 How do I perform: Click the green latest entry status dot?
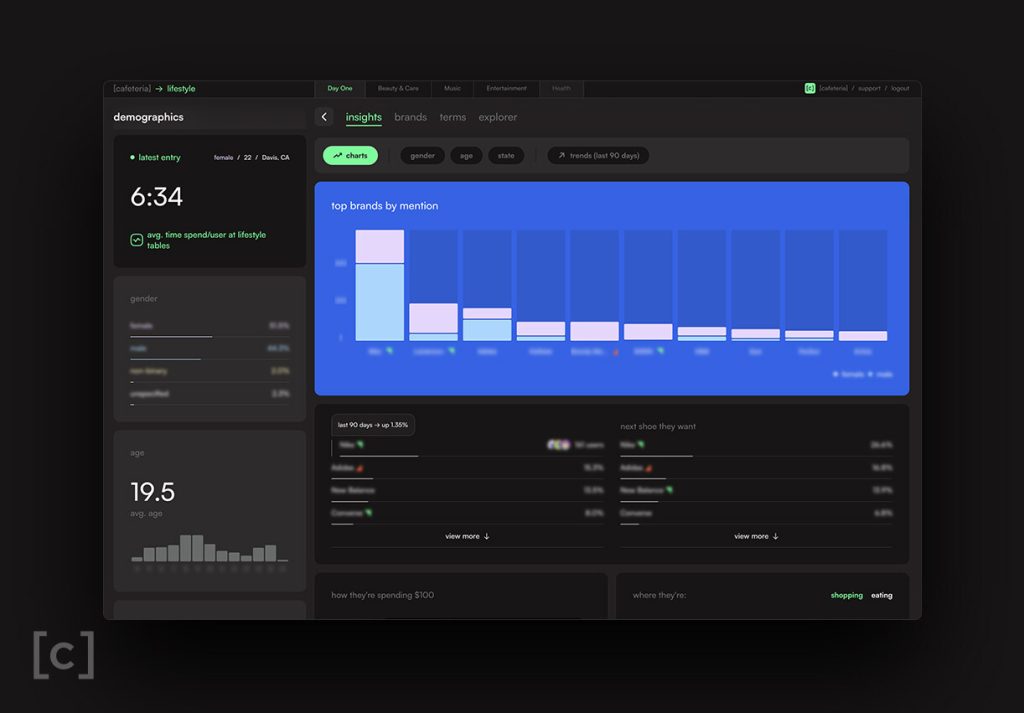click(133, 157)
